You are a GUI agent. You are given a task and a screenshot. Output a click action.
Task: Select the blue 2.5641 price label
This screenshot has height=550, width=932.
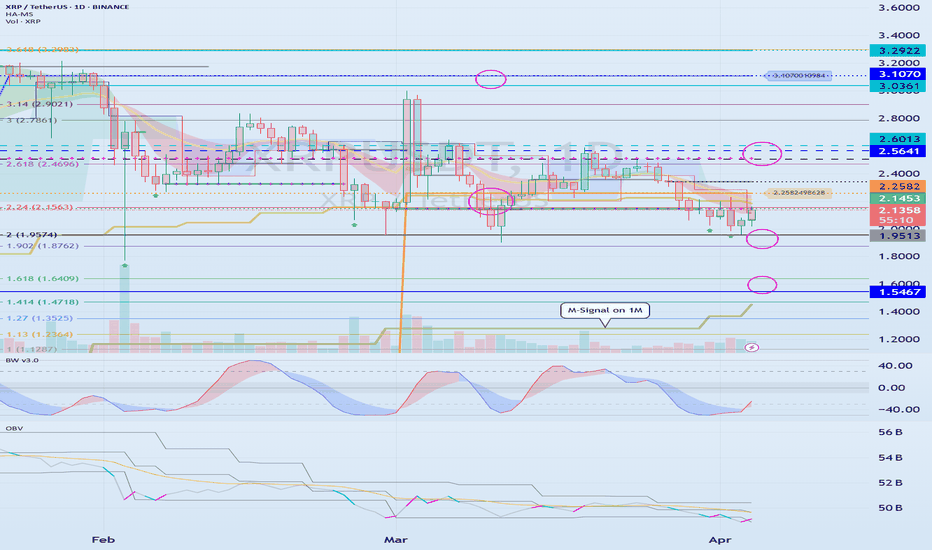click(898, 151)
